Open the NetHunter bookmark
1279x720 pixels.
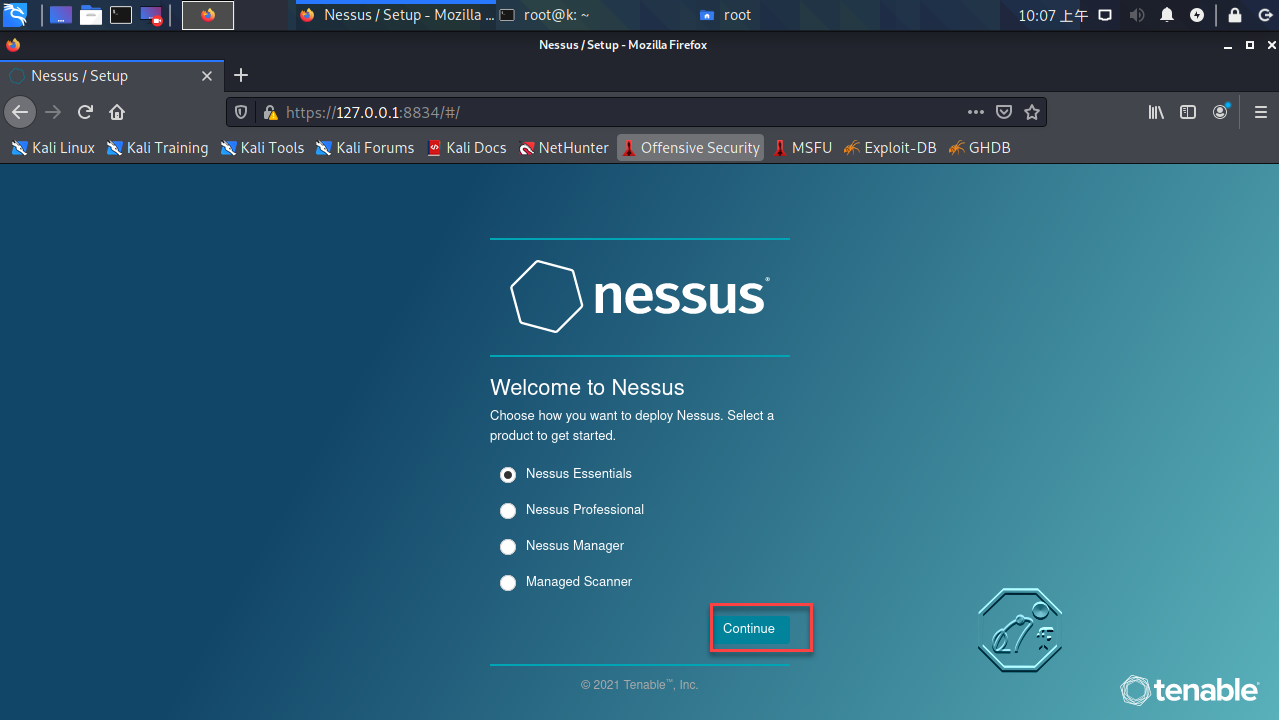coord(564,148)
